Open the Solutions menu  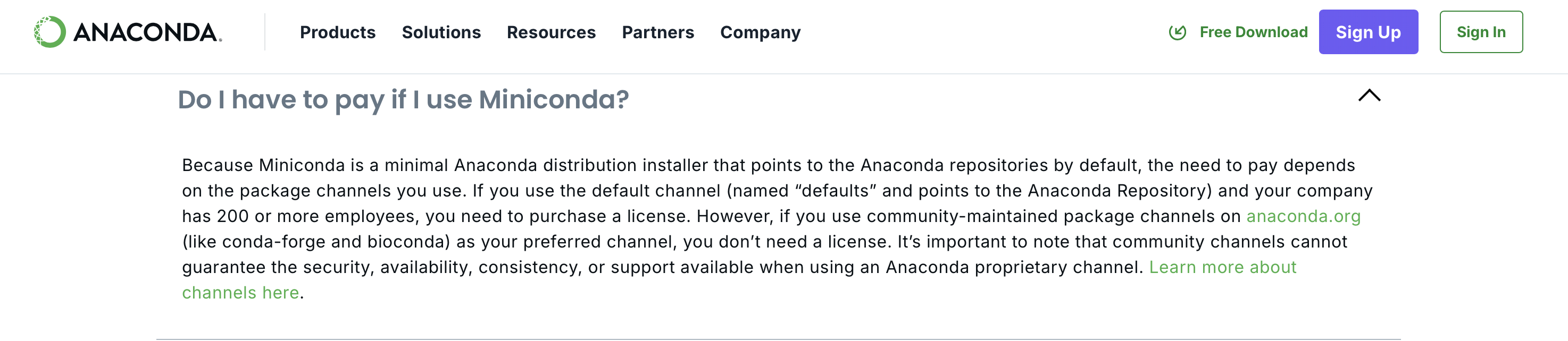[441, 32]
